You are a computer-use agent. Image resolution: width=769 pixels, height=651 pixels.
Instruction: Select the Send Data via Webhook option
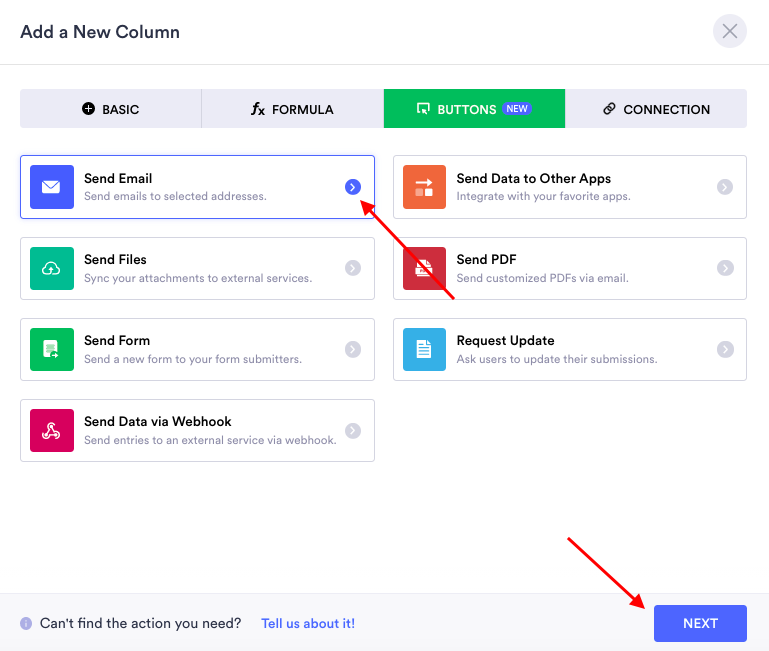[197, 430]
